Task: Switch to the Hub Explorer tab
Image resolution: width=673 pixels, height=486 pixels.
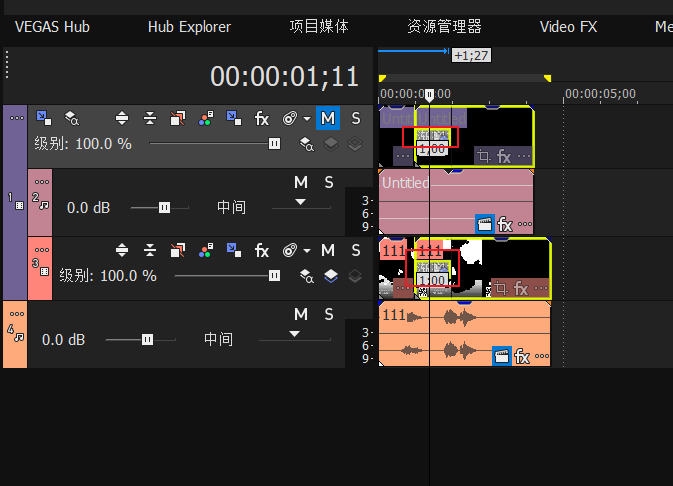Action: tap(189, 27)
